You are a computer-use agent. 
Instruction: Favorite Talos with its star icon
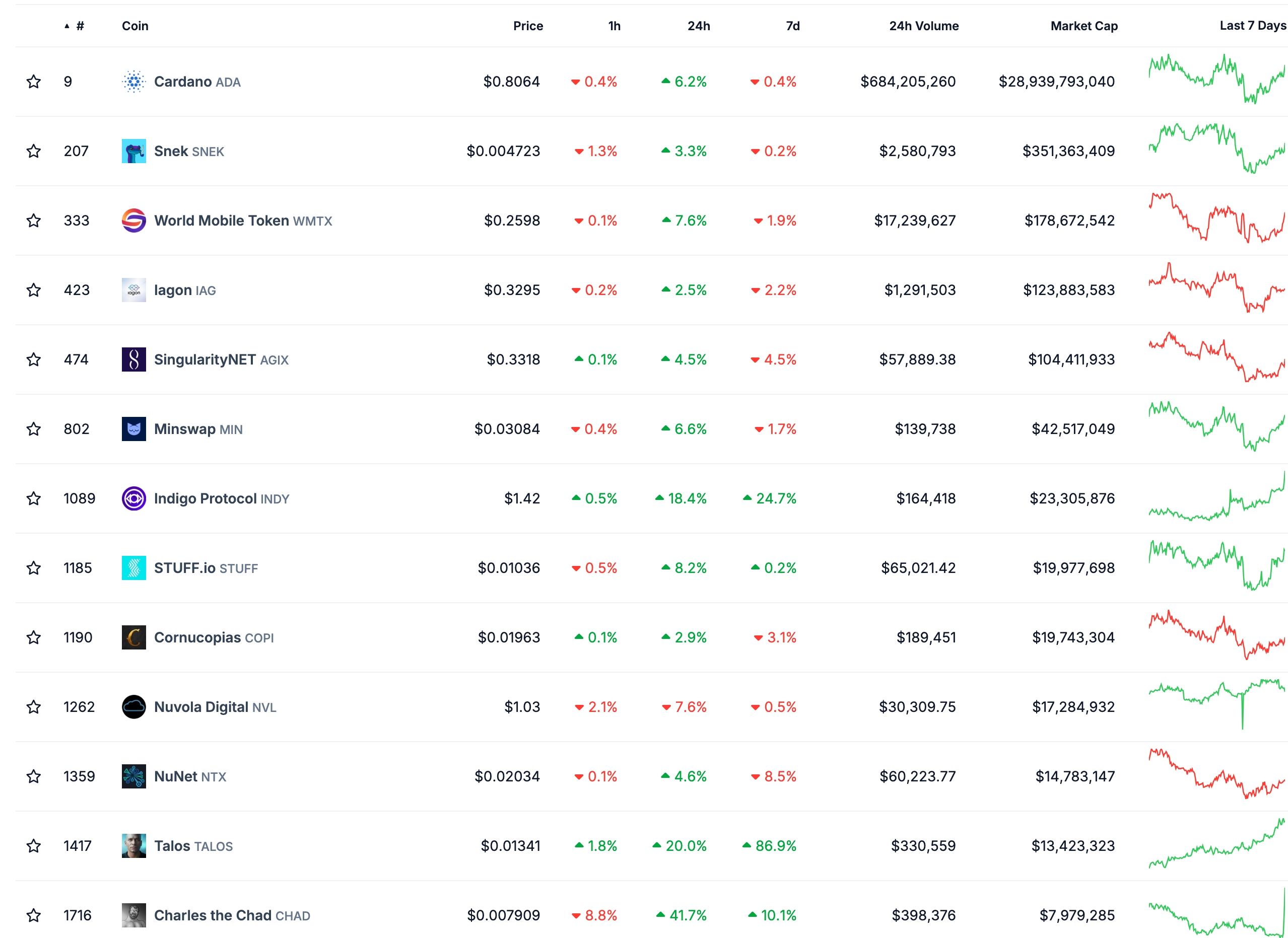tap(34, 846)
